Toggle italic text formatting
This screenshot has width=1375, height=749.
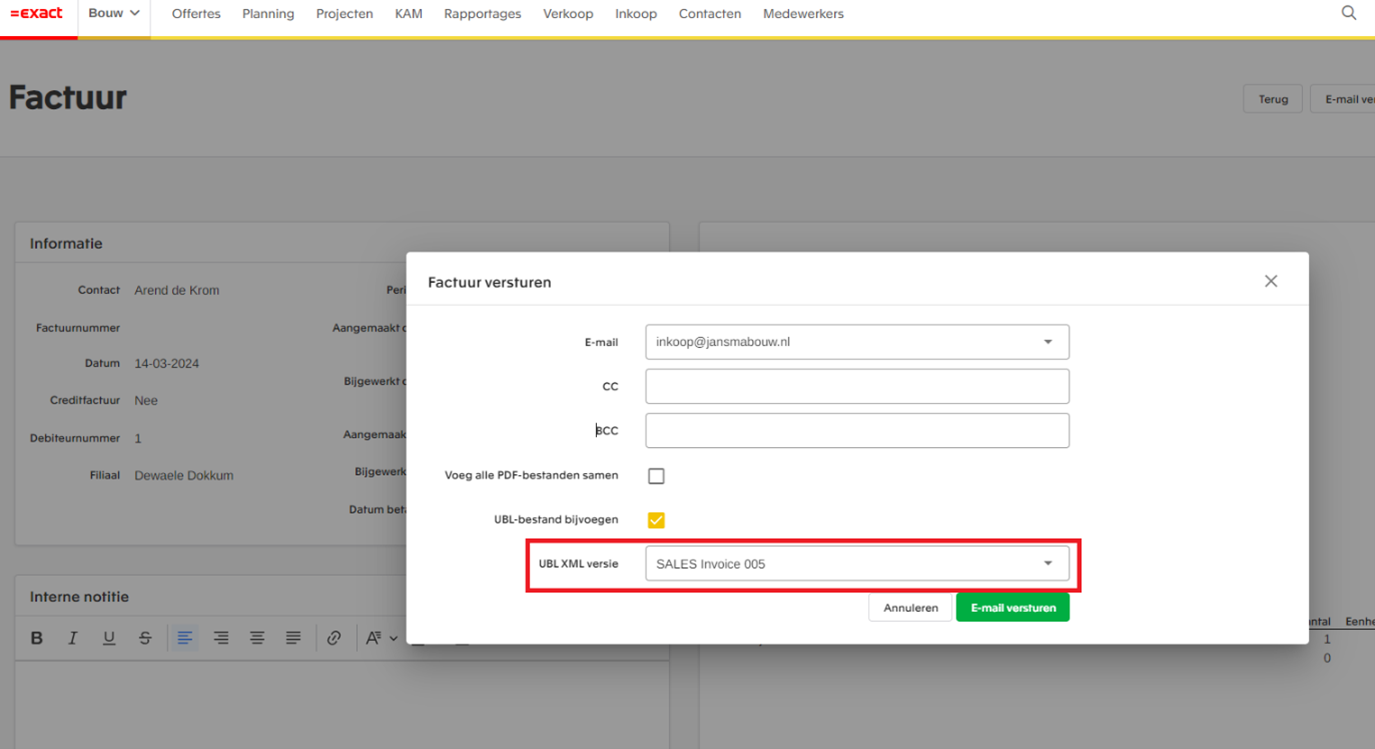pyautogui.click(x=73, y=638)
